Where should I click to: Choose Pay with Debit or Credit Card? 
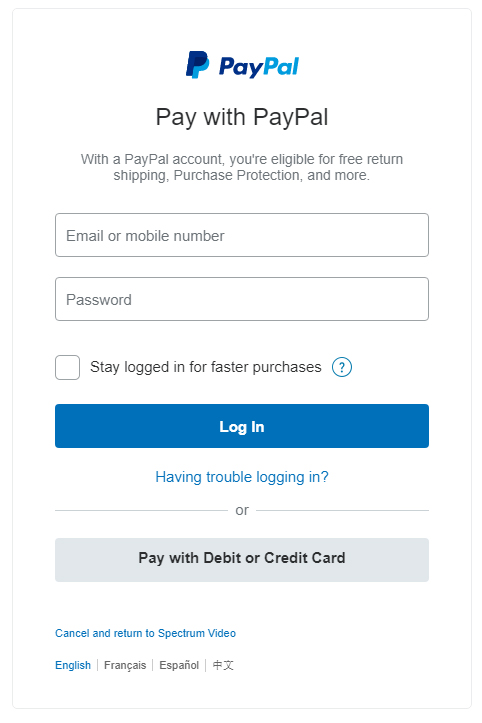click(x=242, y=559)
